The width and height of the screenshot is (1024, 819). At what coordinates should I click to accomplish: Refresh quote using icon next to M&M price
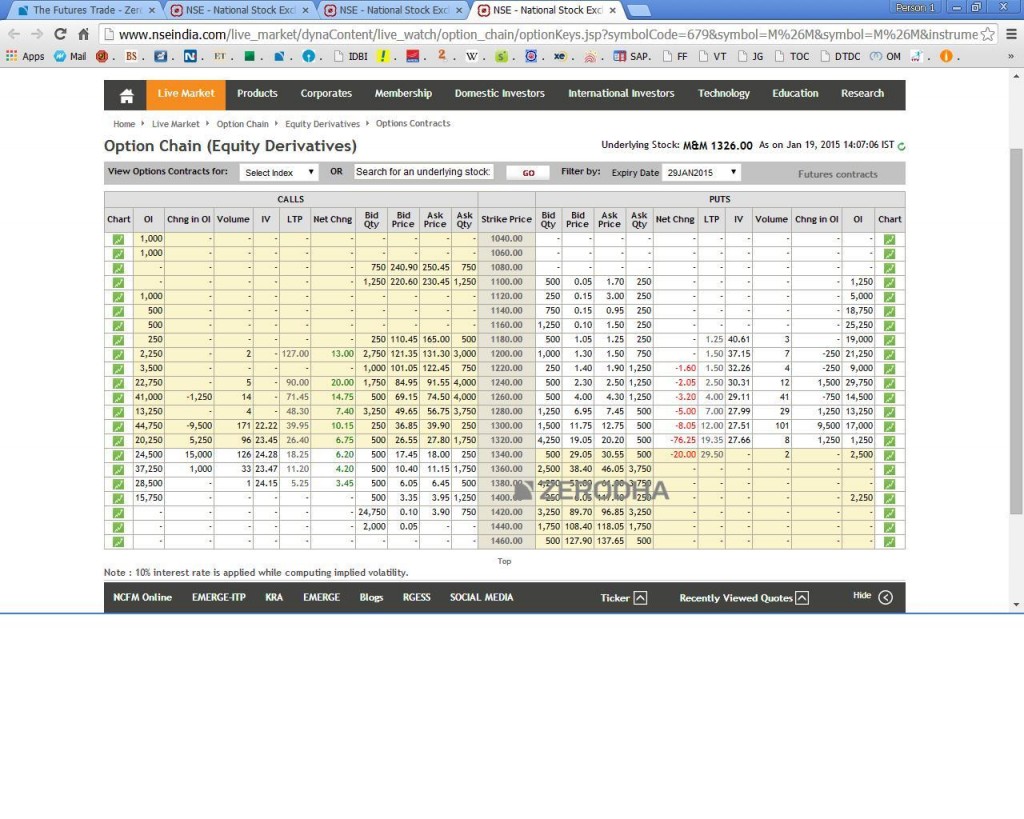[x=899, y=145]
